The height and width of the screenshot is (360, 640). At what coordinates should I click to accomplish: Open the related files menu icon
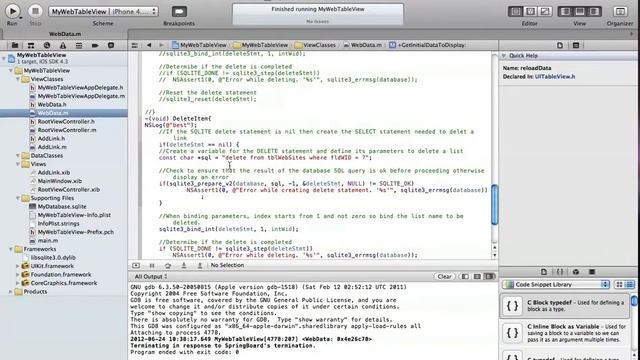134,45
